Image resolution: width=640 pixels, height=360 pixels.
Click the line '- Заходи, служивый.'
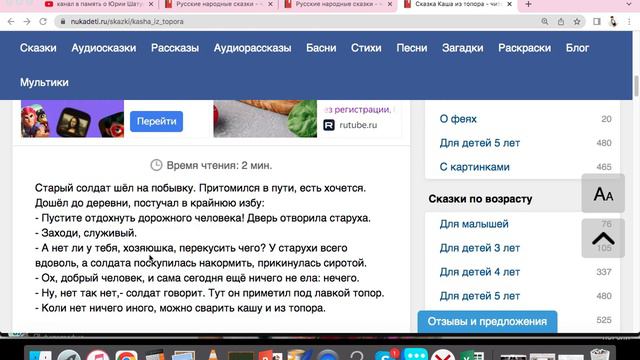[86, 233]
